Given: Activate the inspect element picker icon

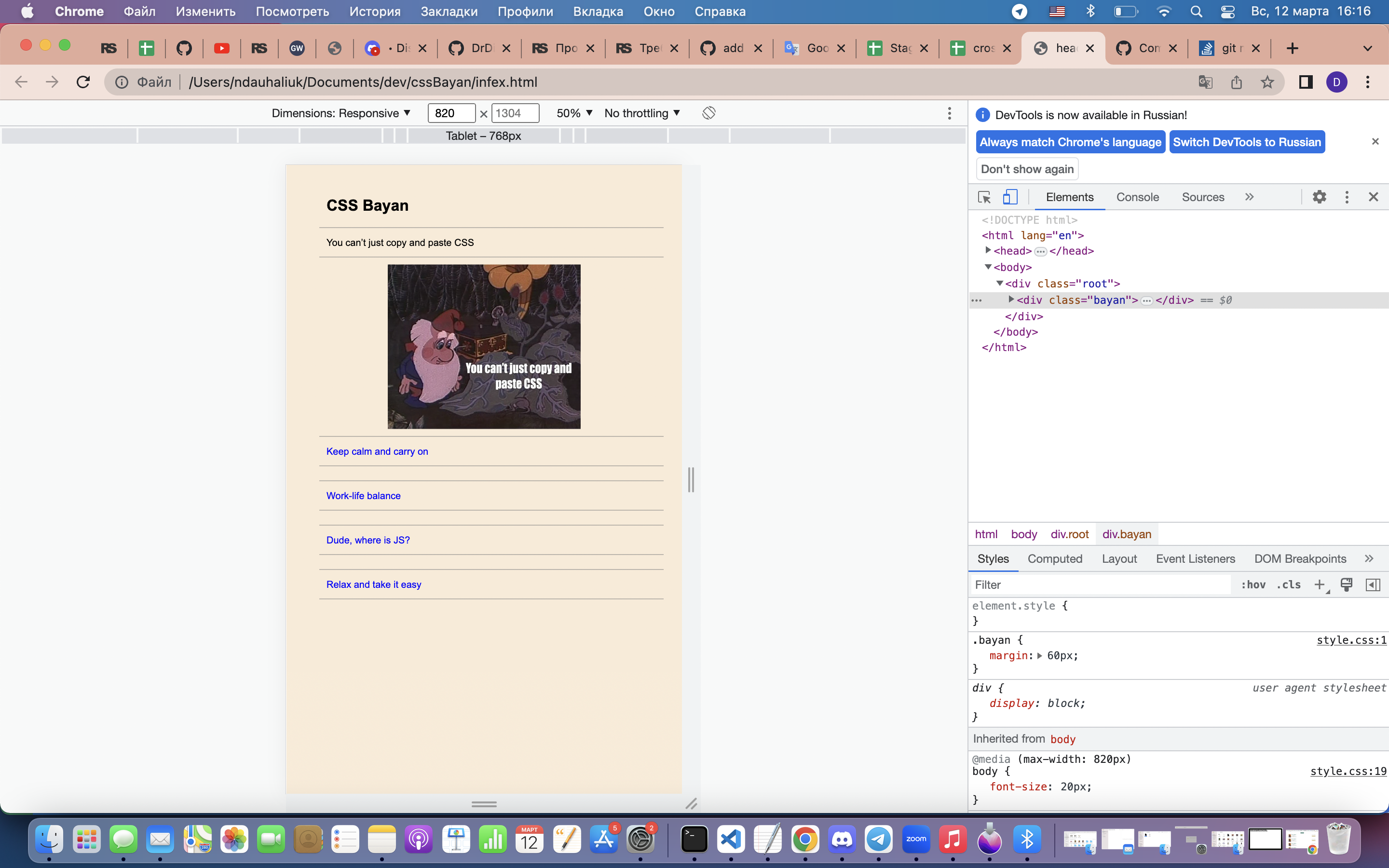Looking at the screenshot, I should (984, 197).
